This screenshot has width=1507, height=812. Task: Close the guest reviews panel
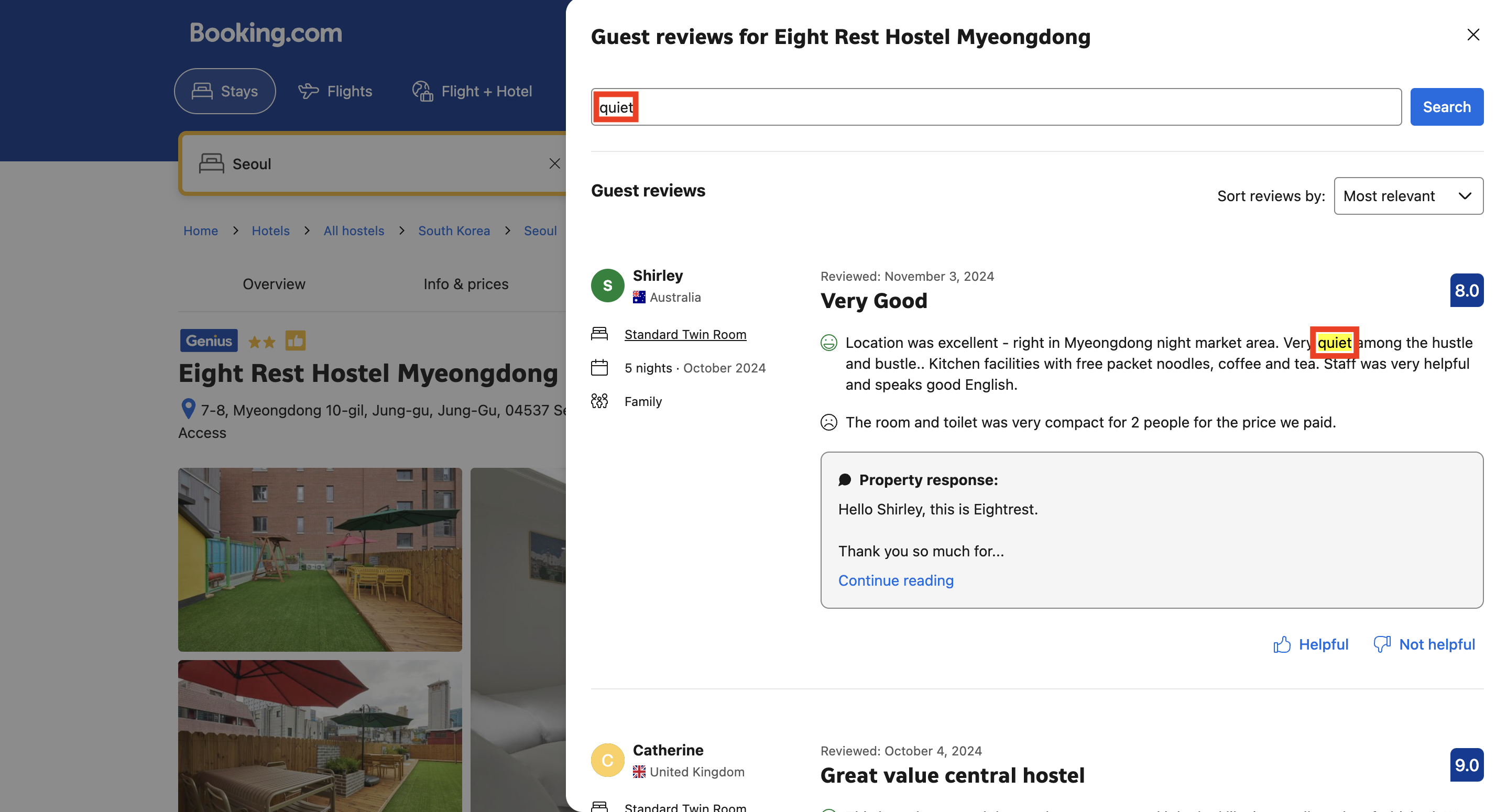coord(1472,35)
